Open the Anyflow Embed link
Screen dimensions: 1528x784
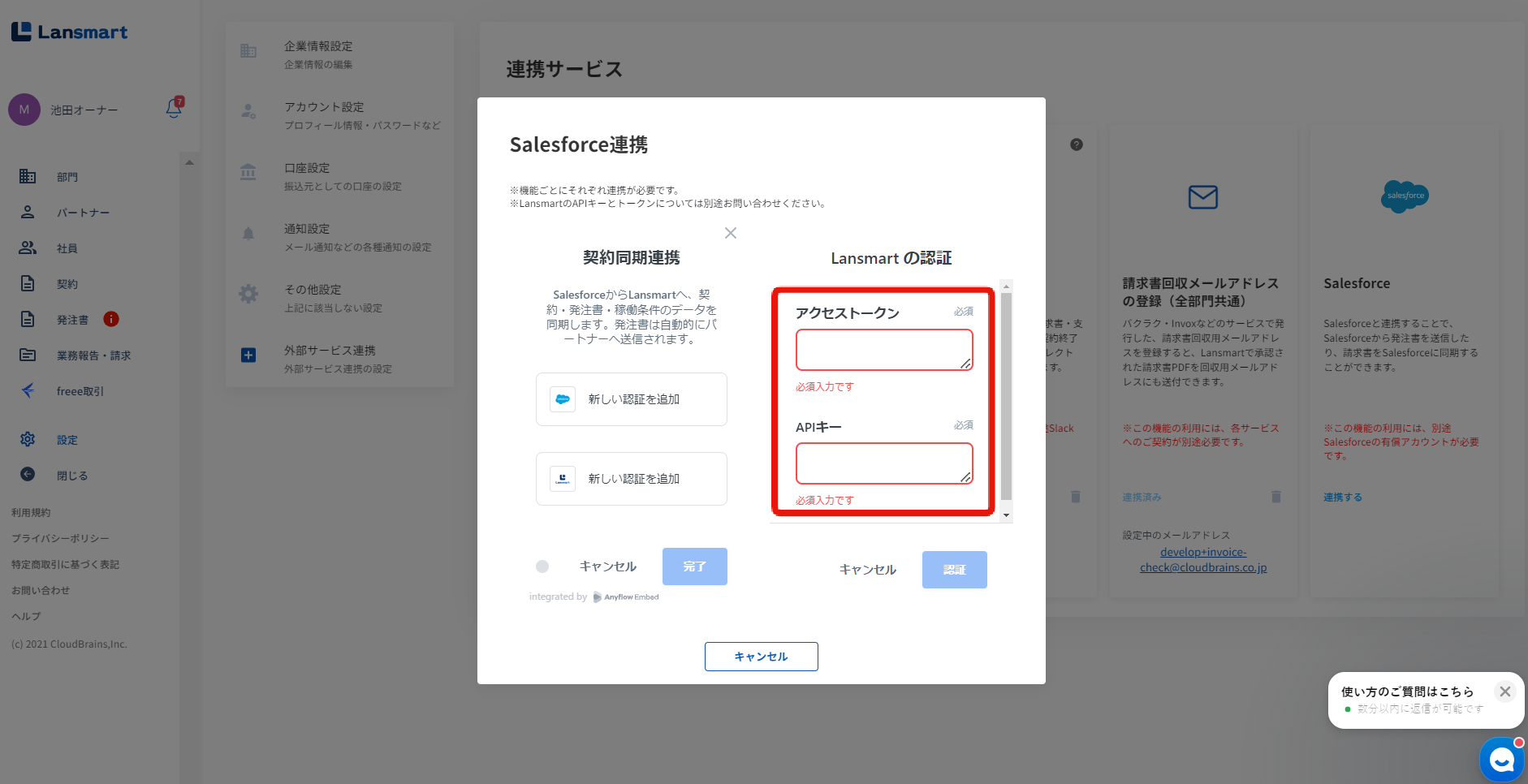click(626, 597)
